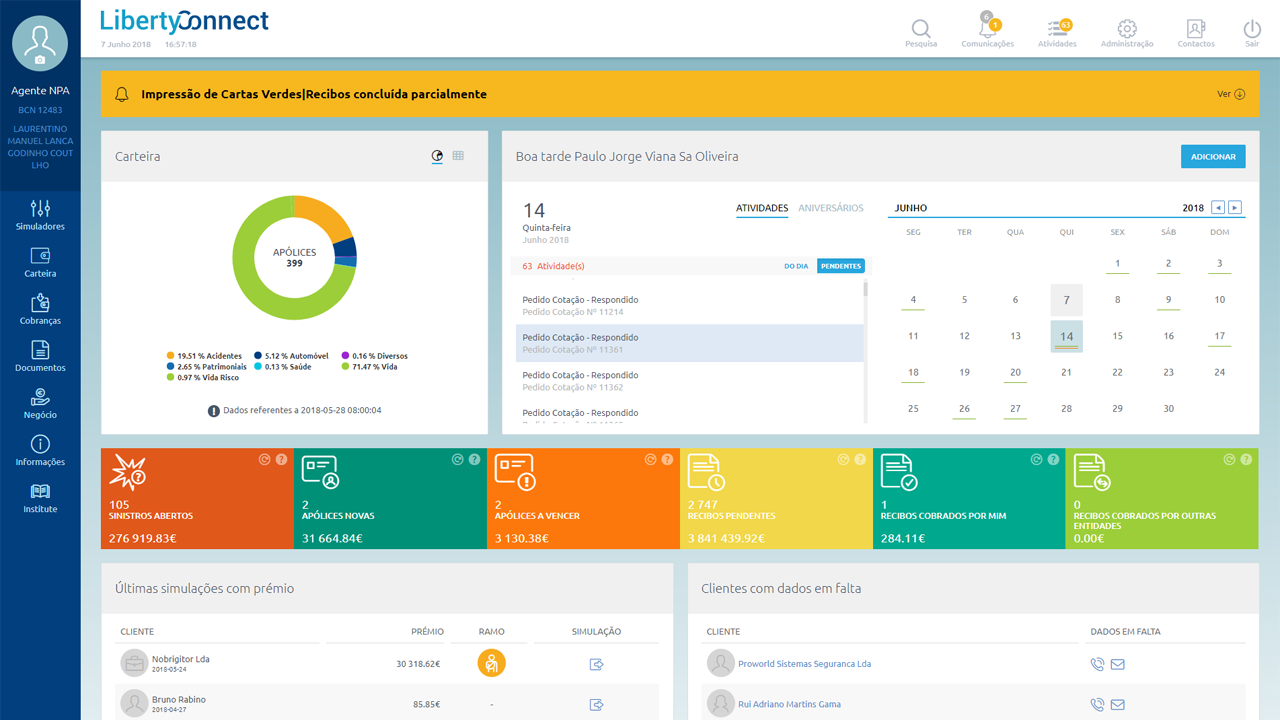Viewport: 1280px width, 720px height.
Task: Switch to the Aniversários tab
Action: pyautogui.click(x=831, y=208)
